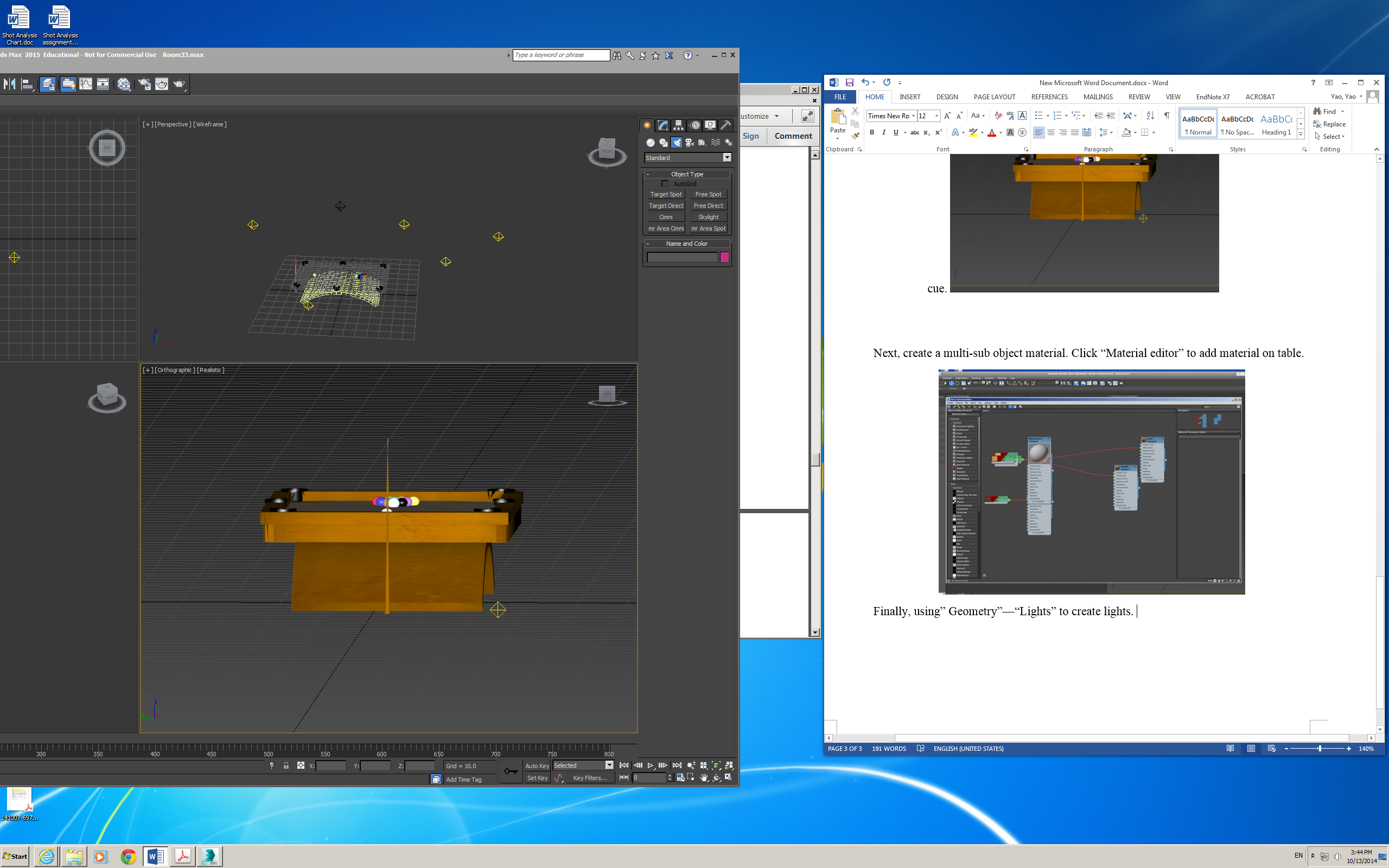Select the Shapes category icon
The image size is (1389, 868).
(x=664, y=142)
